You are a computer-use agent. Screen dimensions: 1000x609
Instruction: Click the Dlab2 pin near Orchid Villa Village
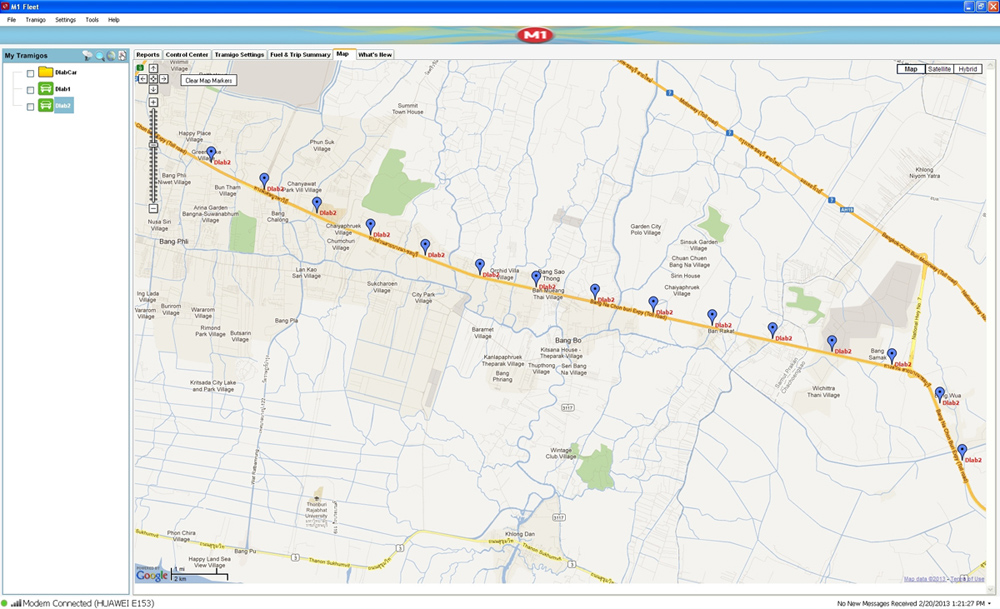(x=480, y=266)
